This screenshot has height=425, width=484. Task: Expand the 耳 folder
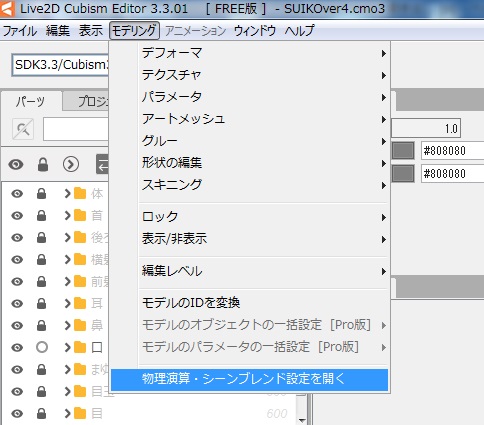(x=67, y=304)
